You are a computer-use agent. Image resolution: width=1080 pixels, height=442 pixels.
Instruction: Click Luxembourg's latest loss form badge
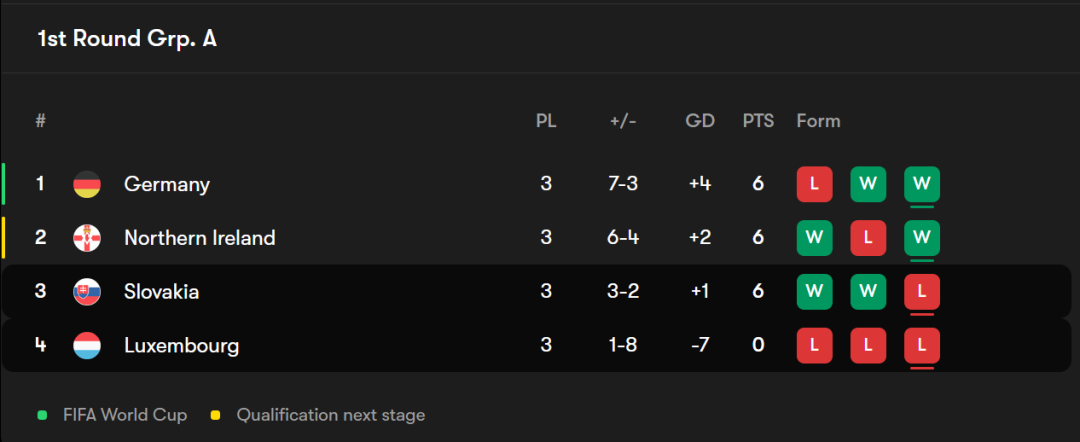coord(922,346)
